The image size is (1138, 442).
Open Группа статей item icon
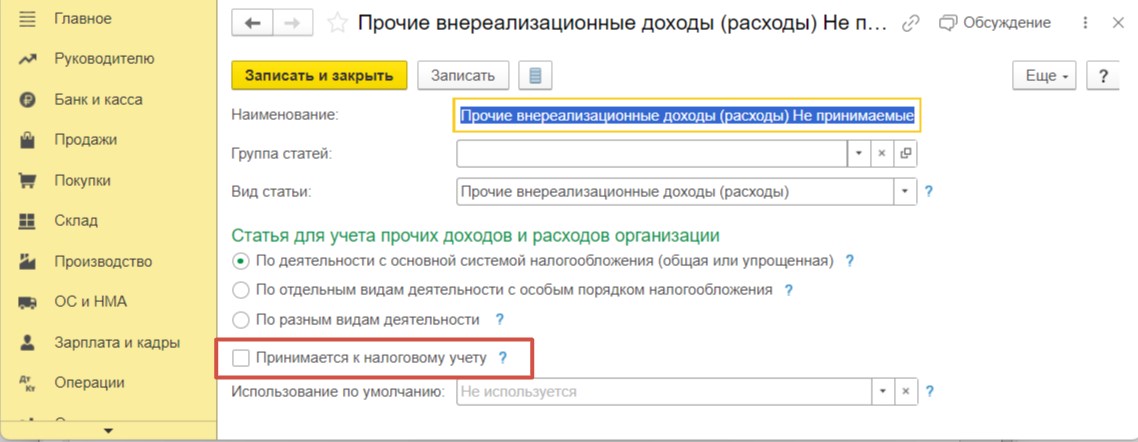pos(905,154)
